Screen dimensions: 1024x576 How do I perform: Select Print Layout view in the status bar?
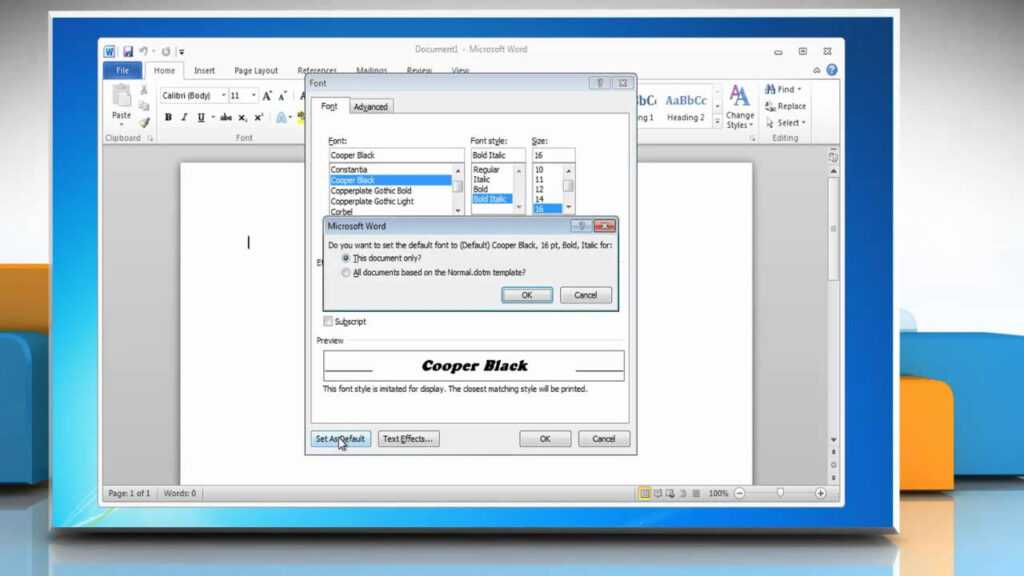point(644,493)
